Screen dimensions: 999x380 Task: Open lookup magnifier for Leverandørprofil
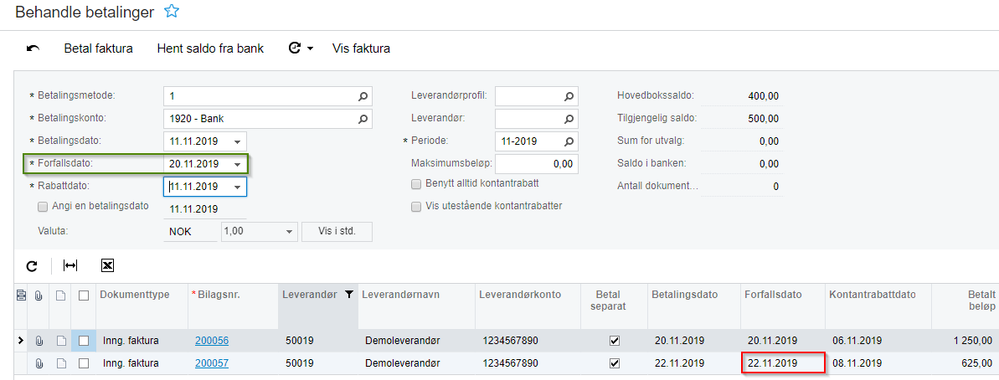pyautogui.click(x=568, y=96)
